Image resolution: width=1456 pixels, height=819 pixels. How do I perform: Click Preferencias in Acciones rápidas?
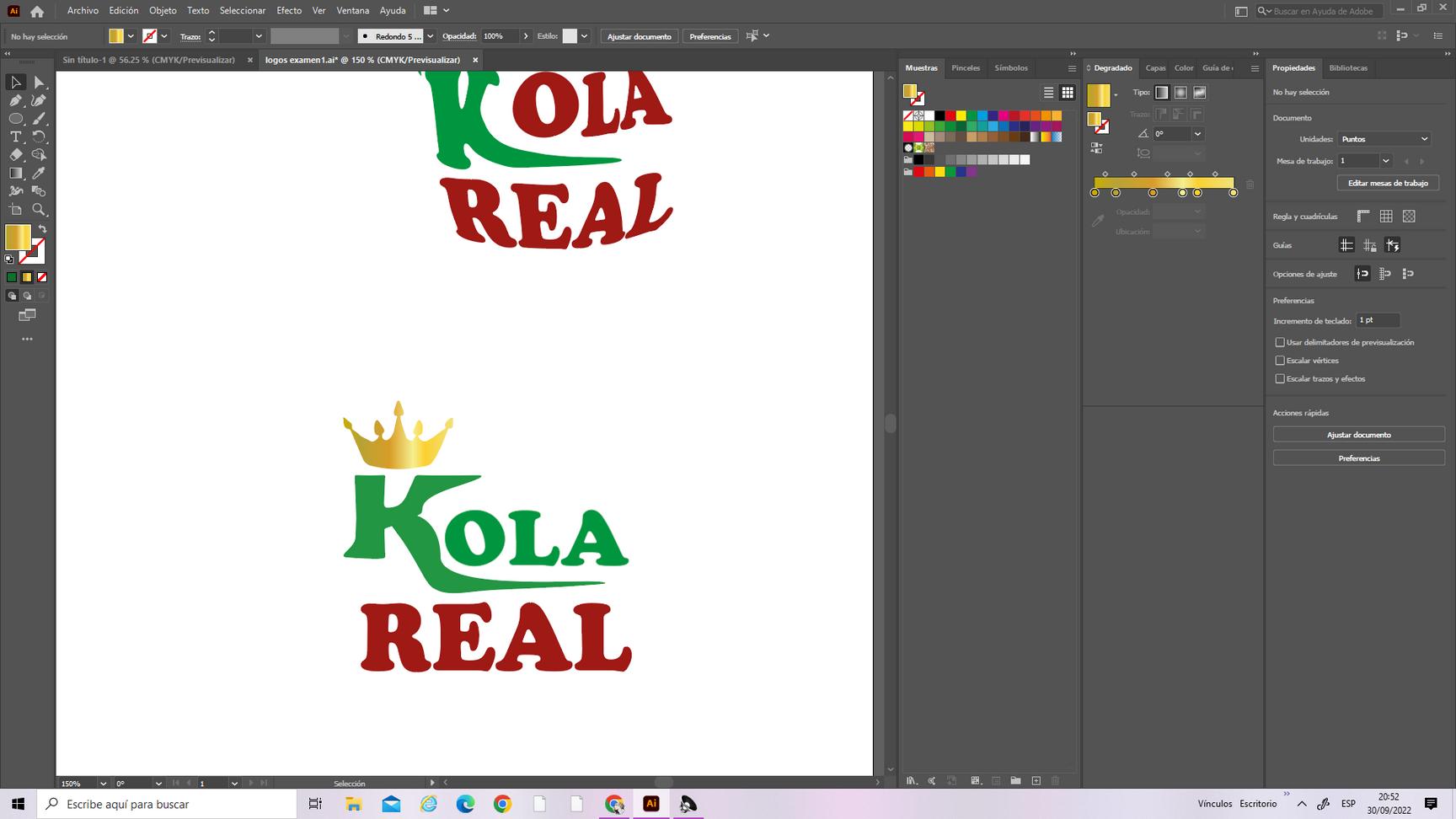click(1359, 458)
